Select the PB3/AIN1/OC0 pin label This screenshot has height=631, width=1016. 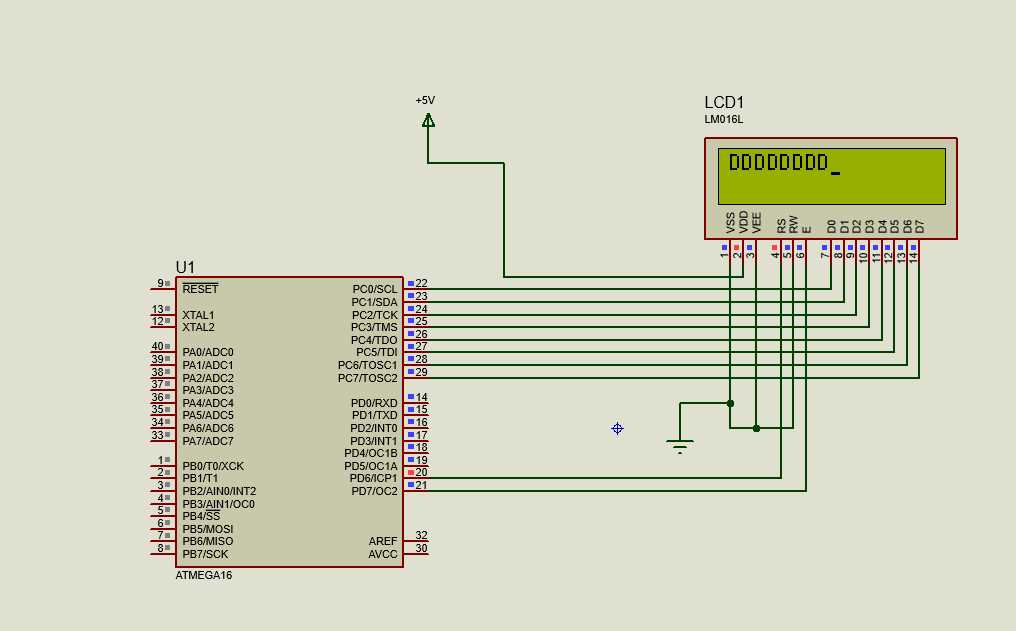click(218, 504)
